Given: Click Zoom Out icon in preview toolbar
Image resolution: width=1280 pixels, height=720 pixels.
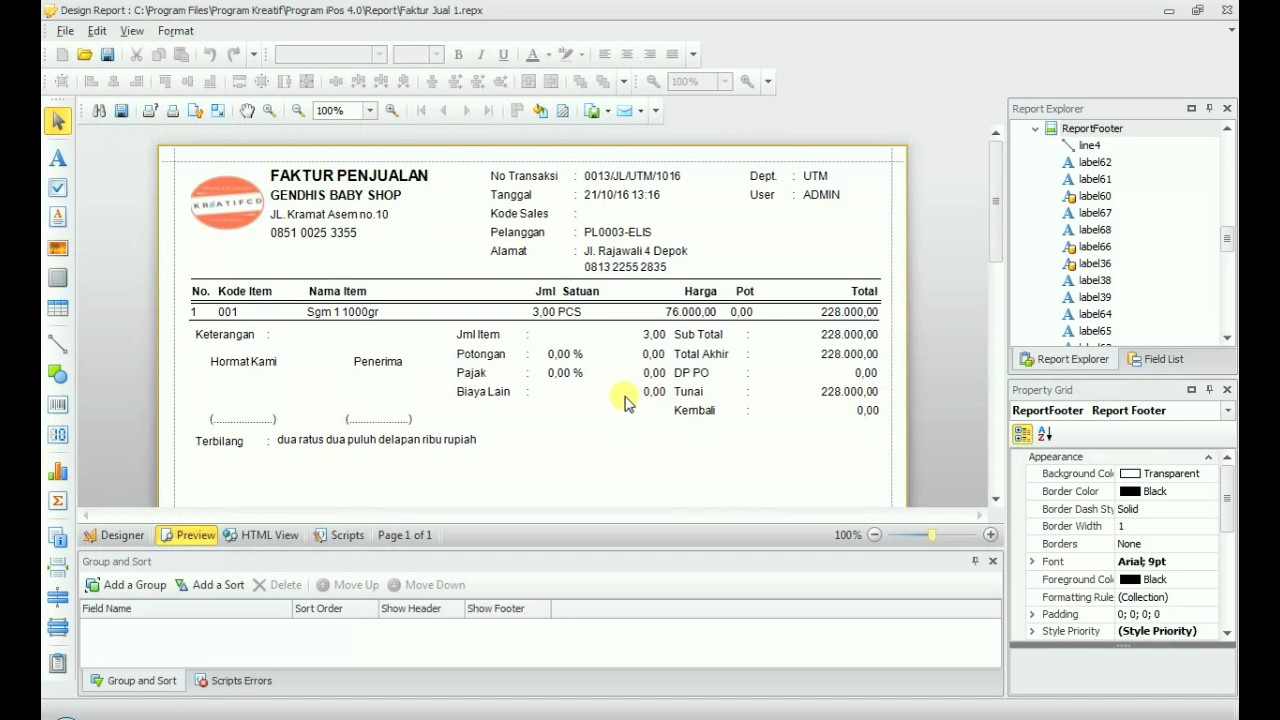Looking at the screenshot, I should [x=298, y=111].
